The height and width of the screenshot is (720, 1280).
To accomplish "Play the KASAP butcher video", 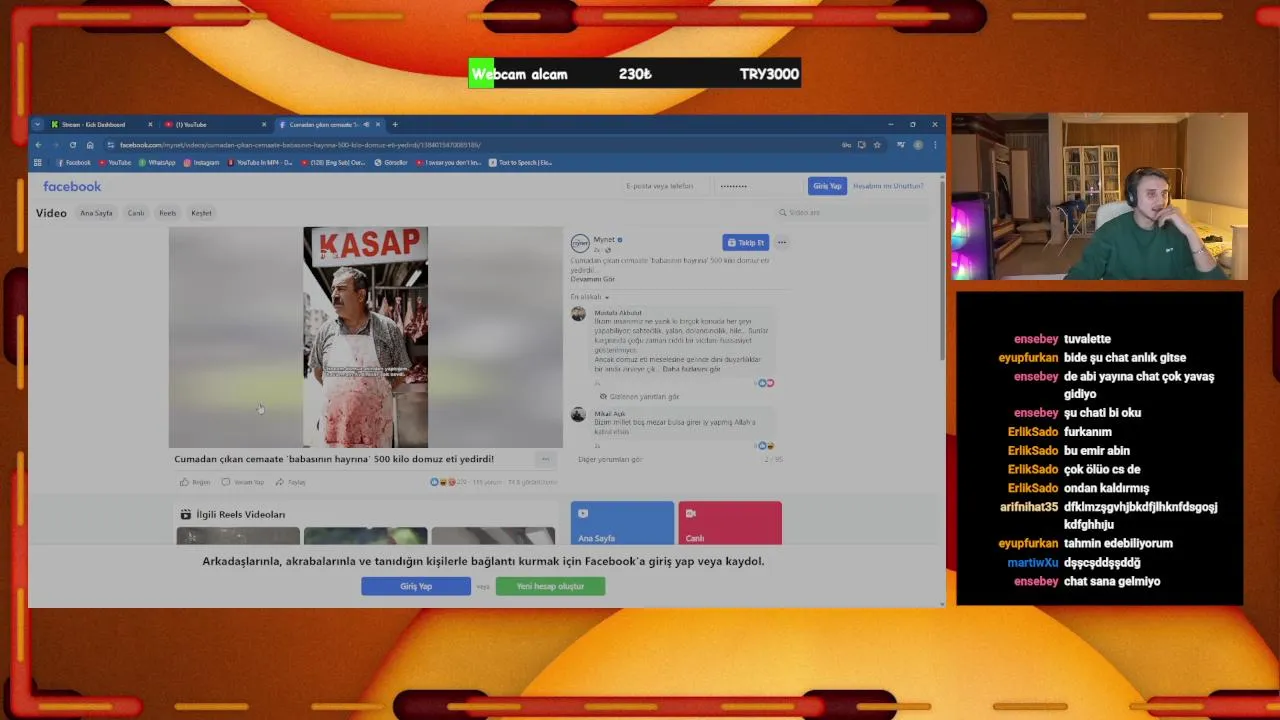I will [365, 337].
